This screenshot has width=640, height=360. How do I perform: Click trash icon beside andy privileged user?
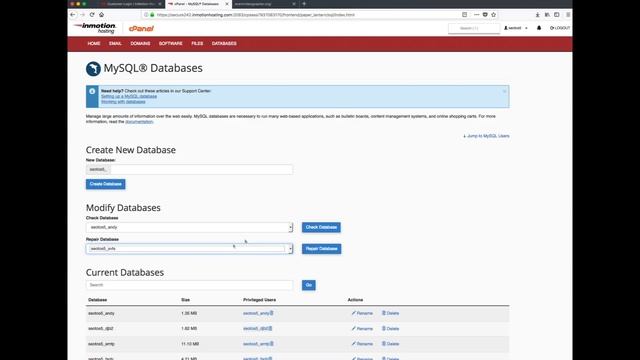[271, 313]
